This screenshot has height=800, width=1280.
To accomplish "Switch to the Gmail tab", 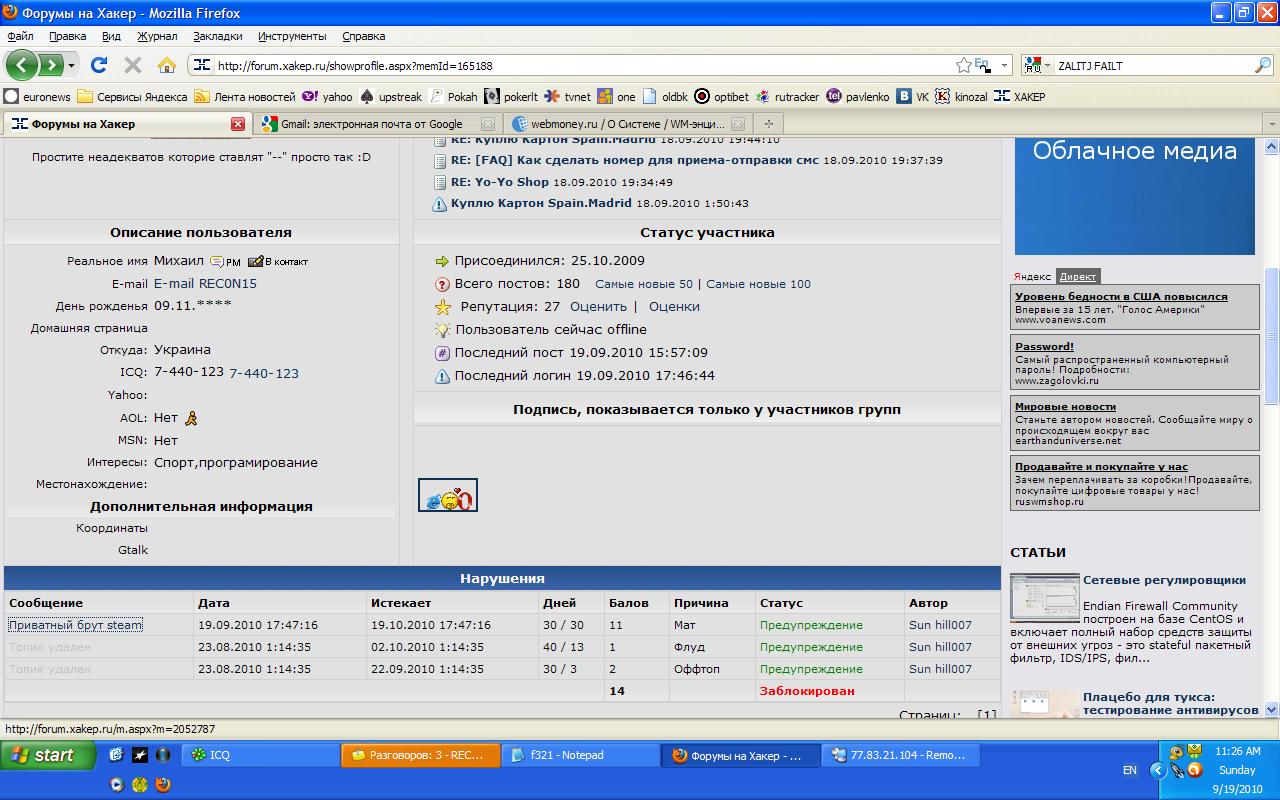I will (x=377, y=124).
